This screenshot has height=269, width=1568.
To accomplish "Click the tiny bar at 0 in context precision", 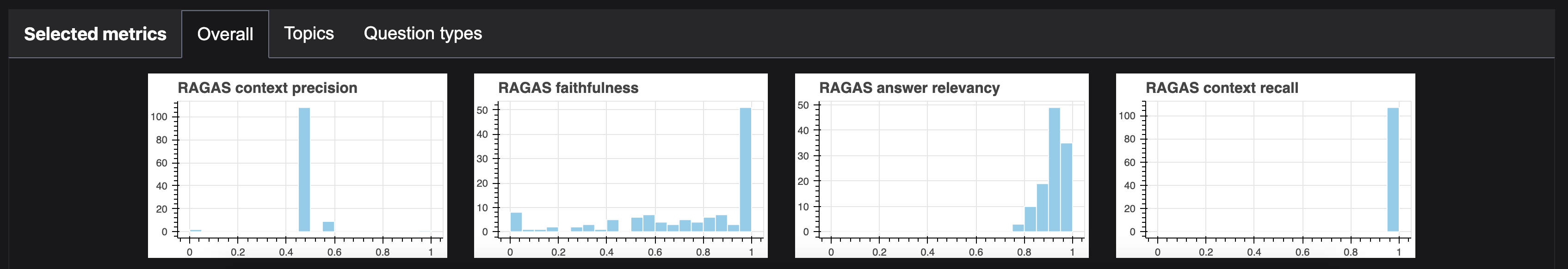I will click(x=195, y=231).
